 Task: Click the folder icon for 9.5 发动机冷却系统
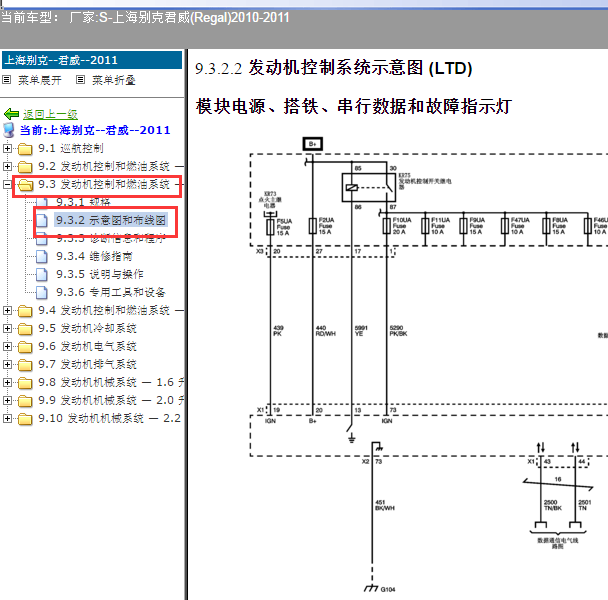point(25,329)
